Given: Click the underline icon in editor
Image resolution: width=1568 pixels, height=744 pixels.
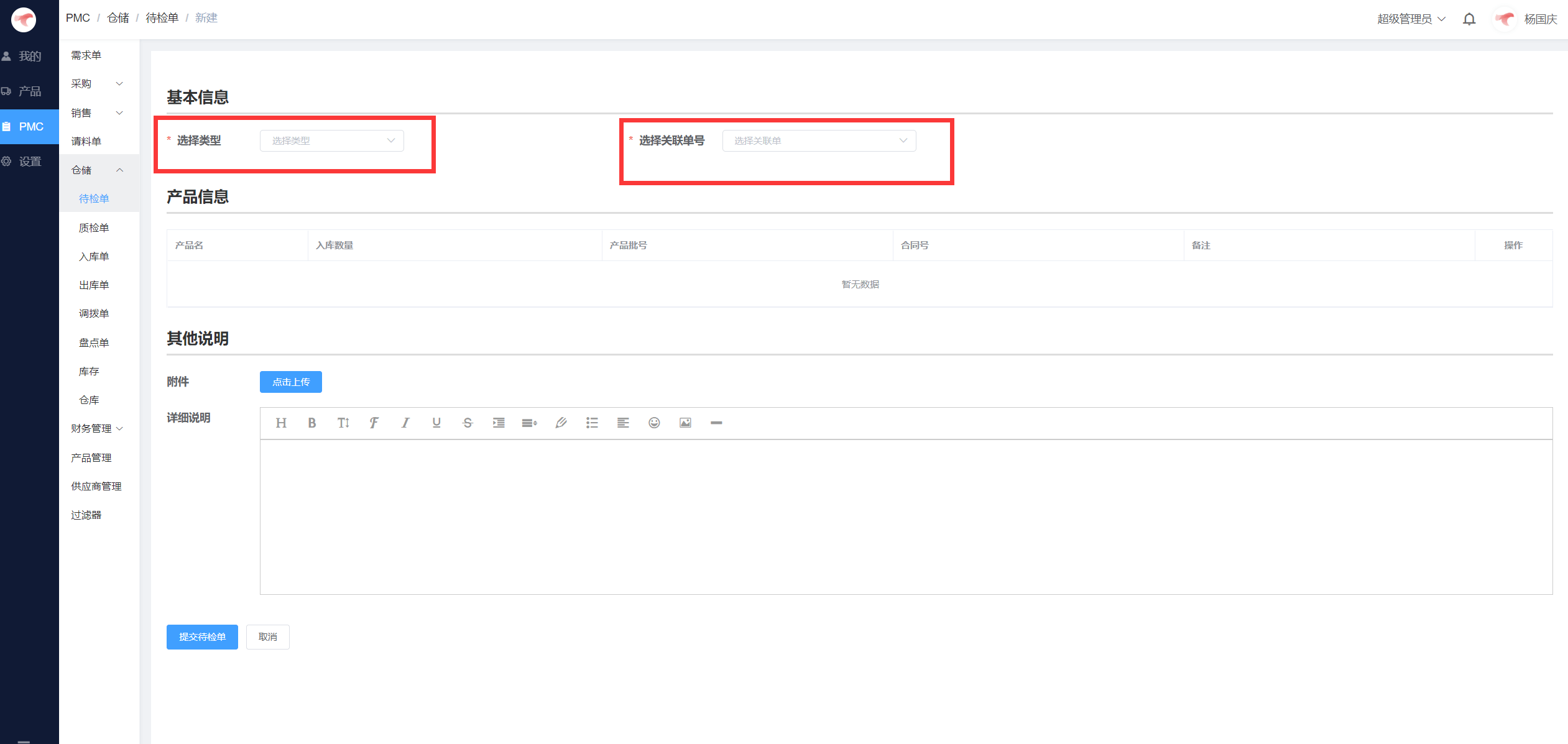Looking at the screenshot, I should [x=436, y=423].
